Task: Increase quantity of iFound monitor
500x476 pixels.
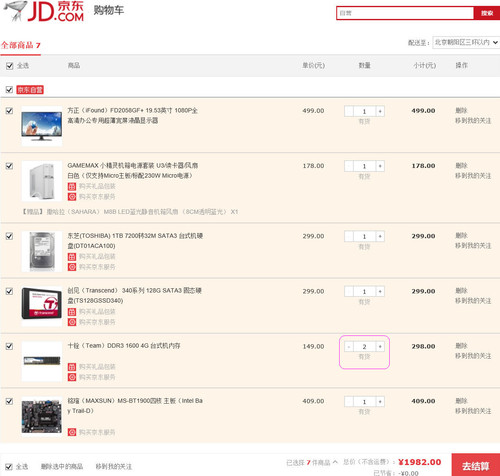Action: (380, 111)
